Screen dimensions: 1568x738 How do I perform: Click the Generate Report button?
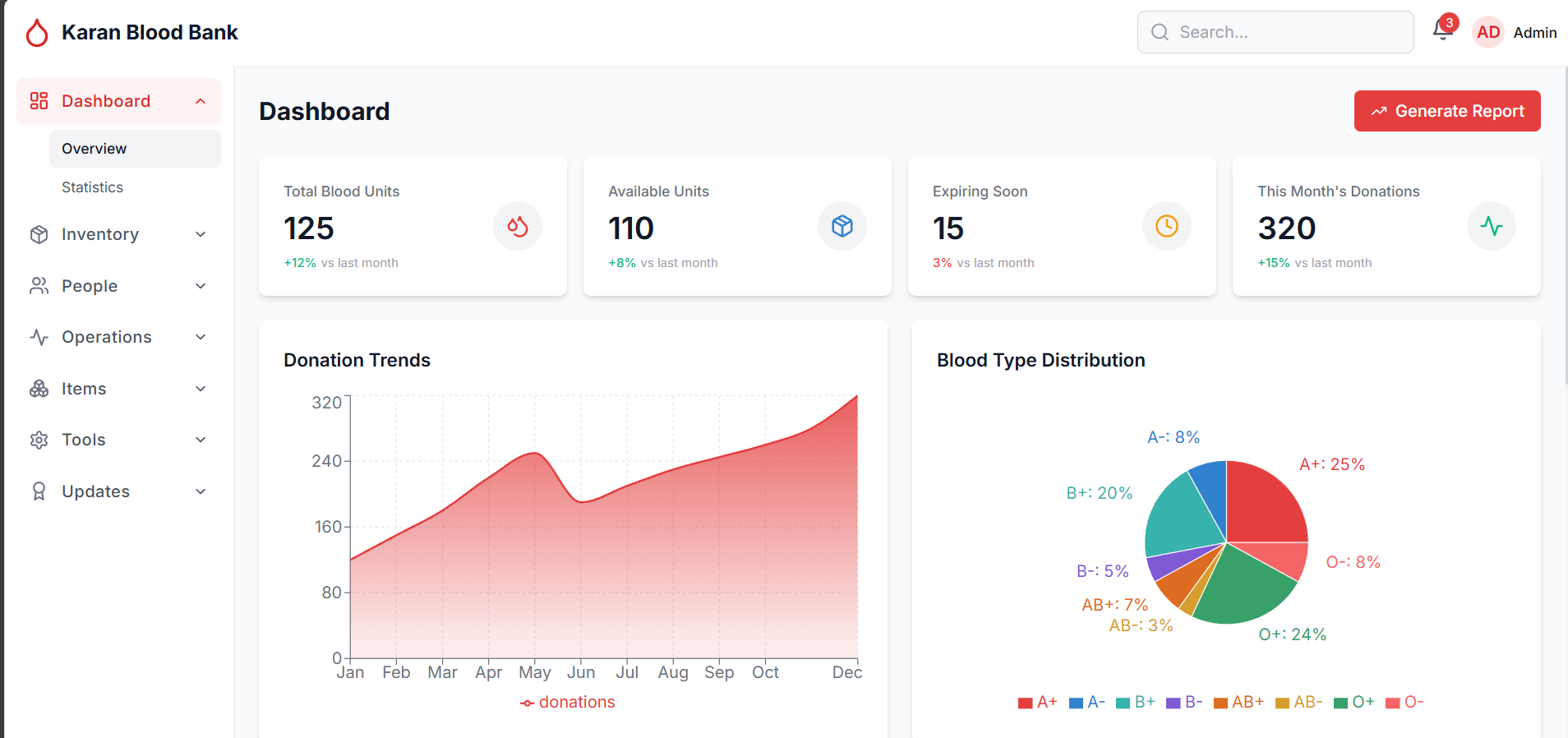[x=1446, y=111]
